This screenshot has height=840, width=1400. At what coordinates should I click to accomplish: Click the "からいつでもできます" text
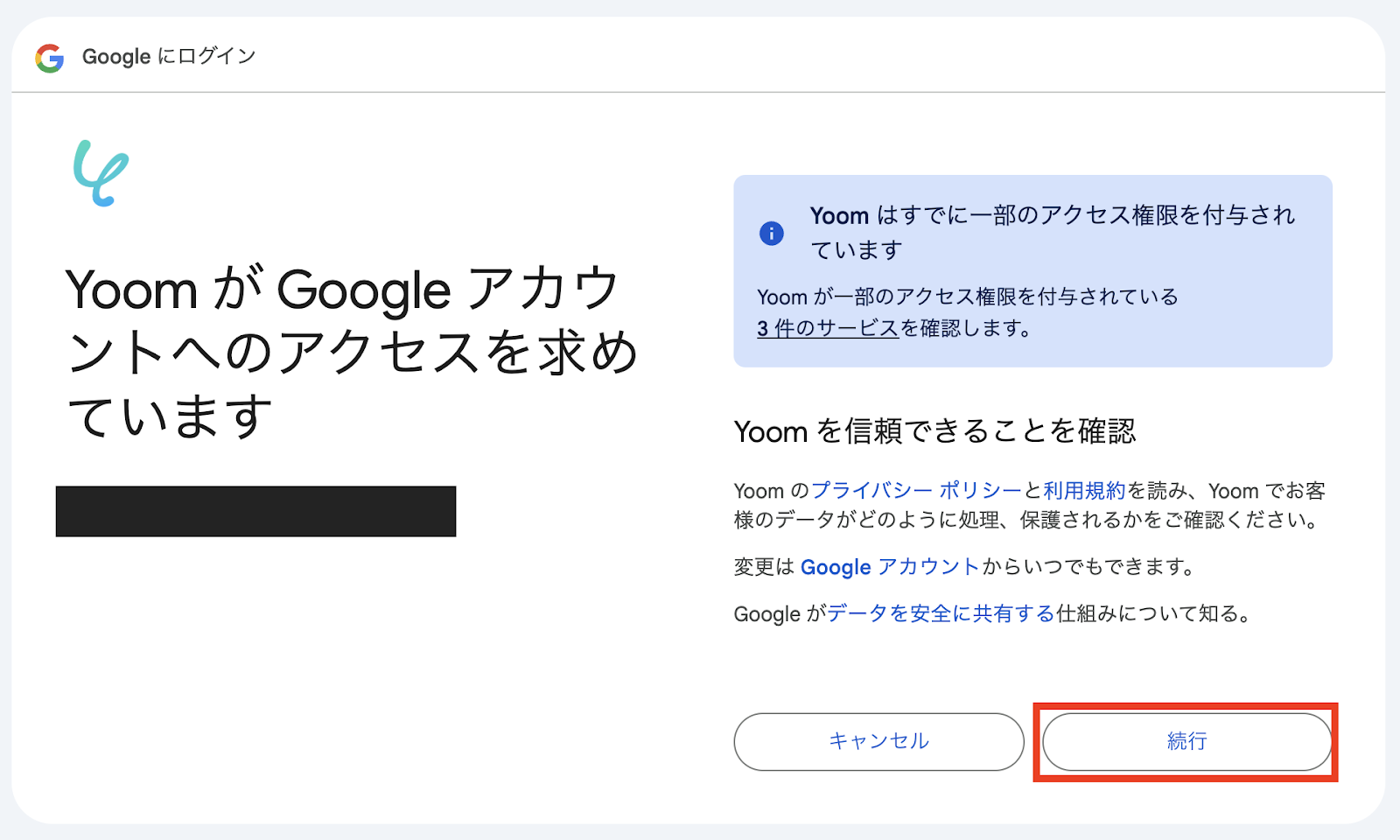[1088, 567]
